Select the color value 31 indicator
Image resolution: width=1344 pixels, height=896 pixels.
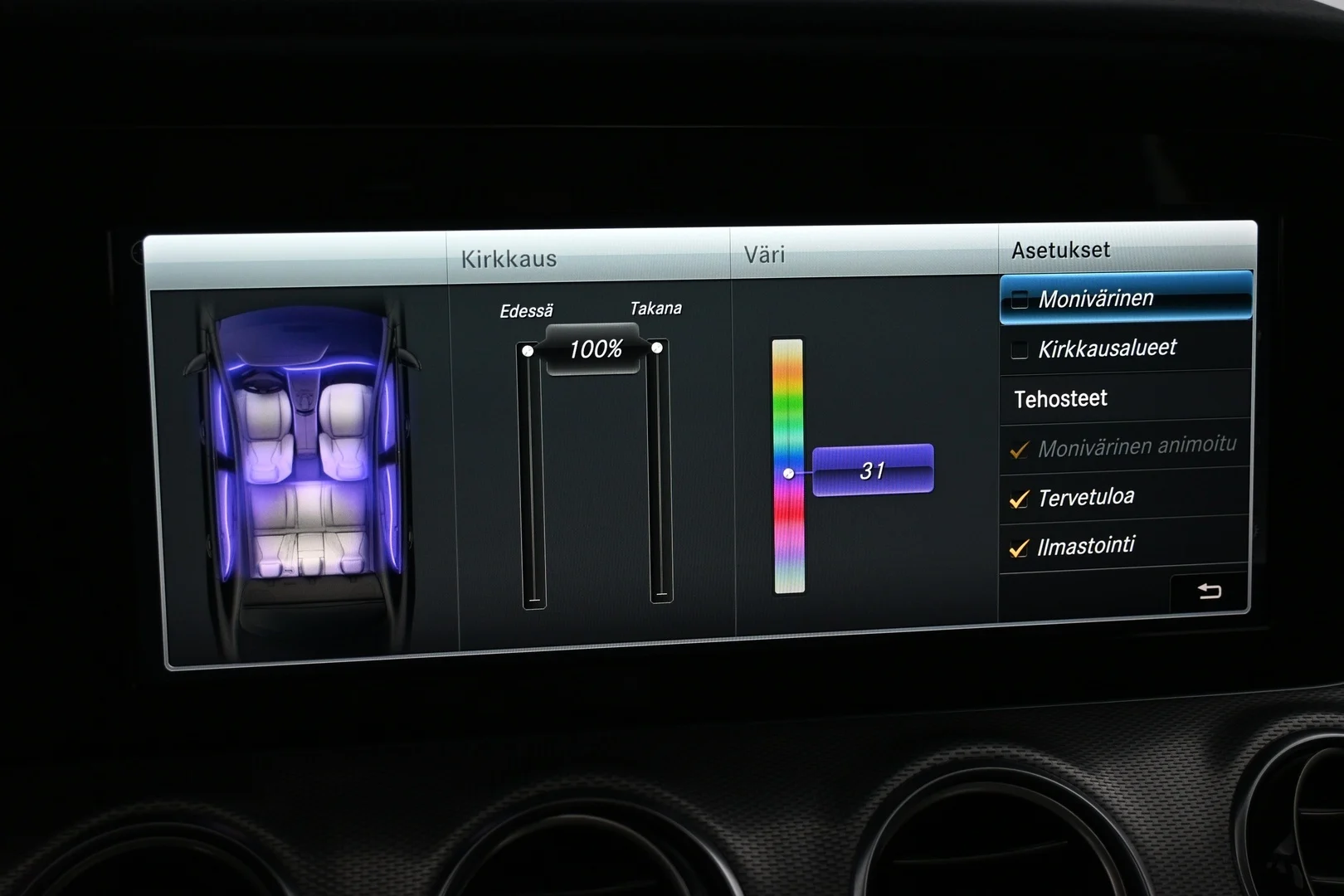(873, 470)
